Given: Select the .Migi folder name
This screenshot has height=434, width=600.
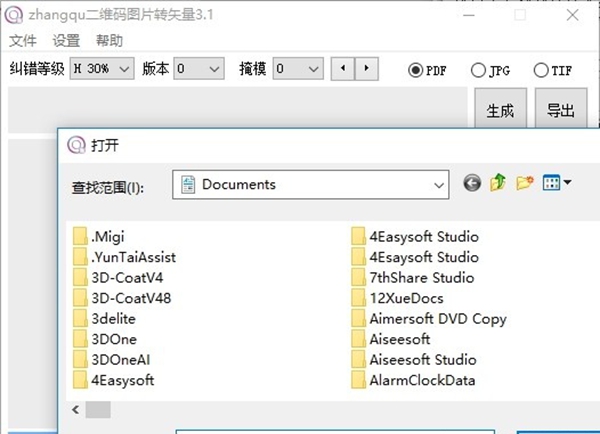Looking at the screenshot, I should pyautogui.click(x=108, y=237).
